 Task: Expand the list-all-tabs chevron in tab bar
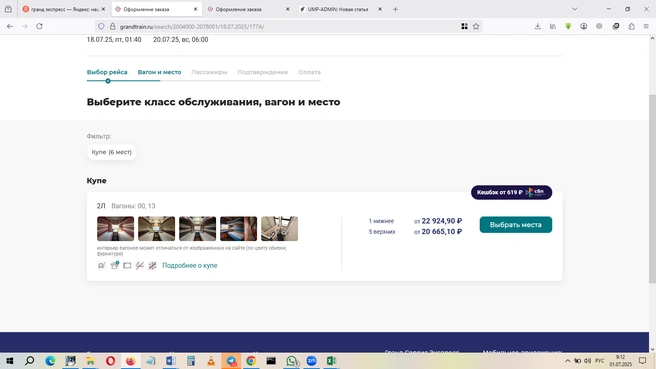574,9
